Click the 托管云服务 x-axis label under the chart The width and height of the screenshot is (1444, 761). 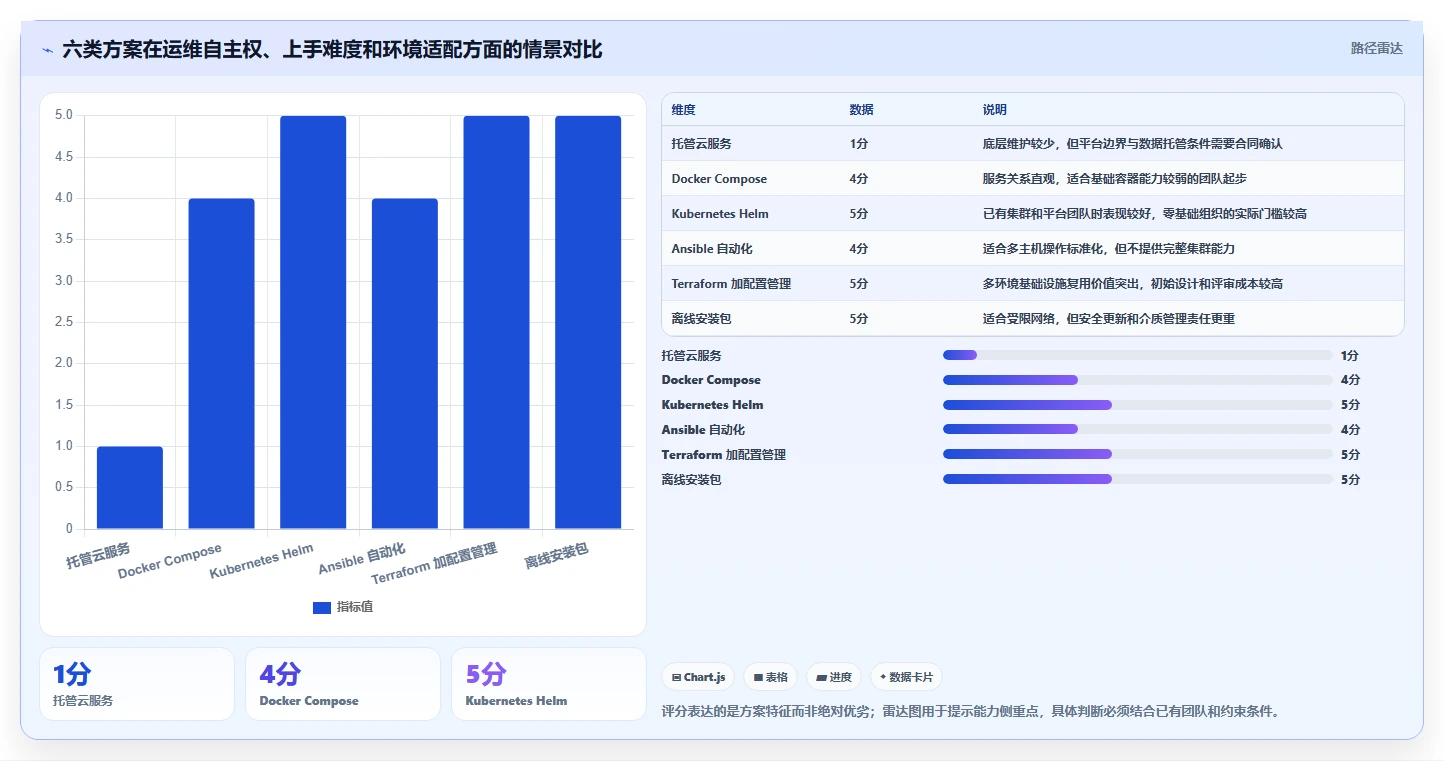(98, 556)
